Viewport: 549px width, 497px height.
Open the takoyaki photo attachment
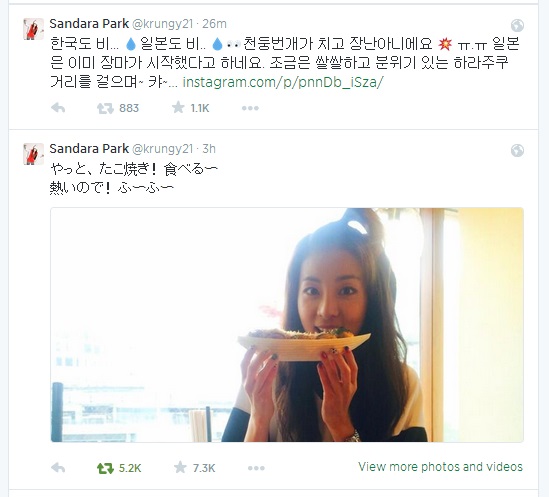coord(287,325)
